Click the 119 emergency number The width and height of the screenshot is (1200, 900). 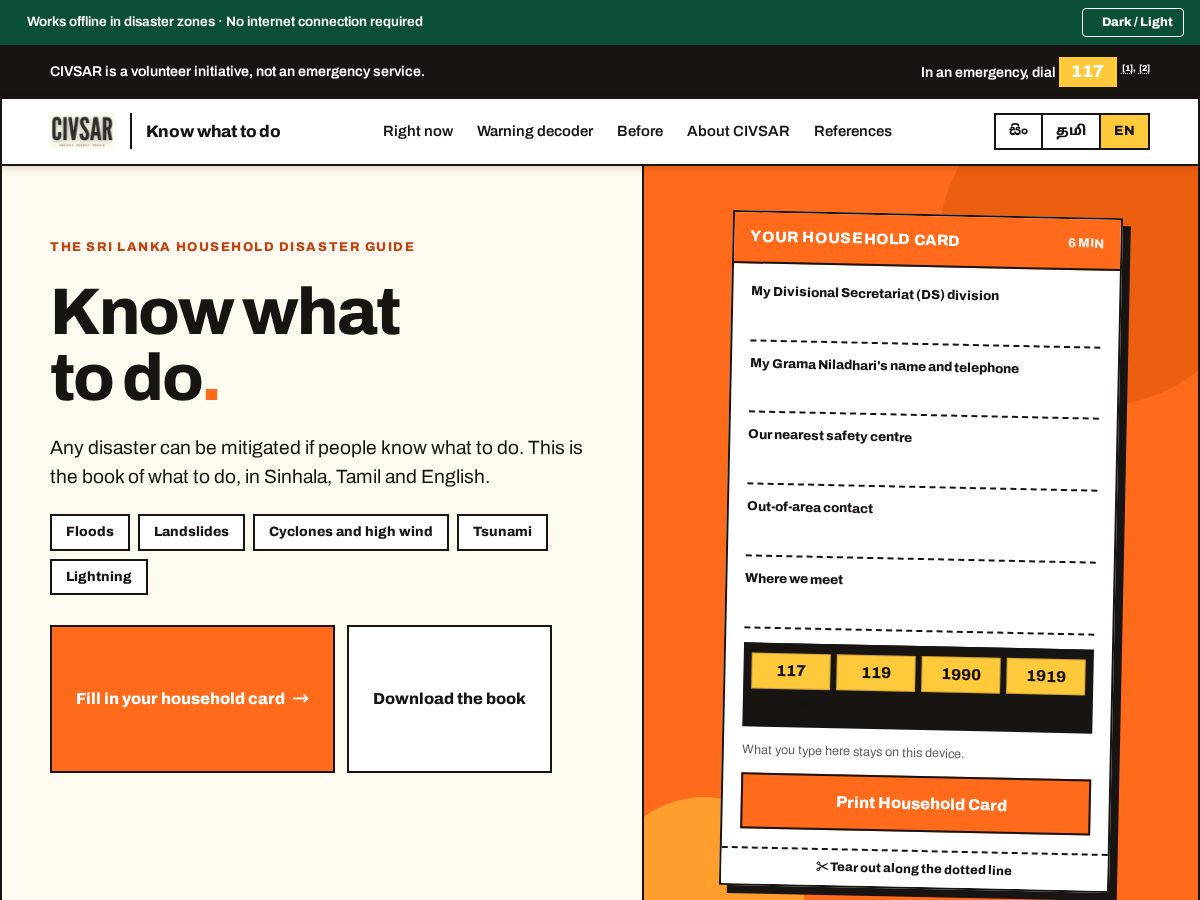pos(876,673)
